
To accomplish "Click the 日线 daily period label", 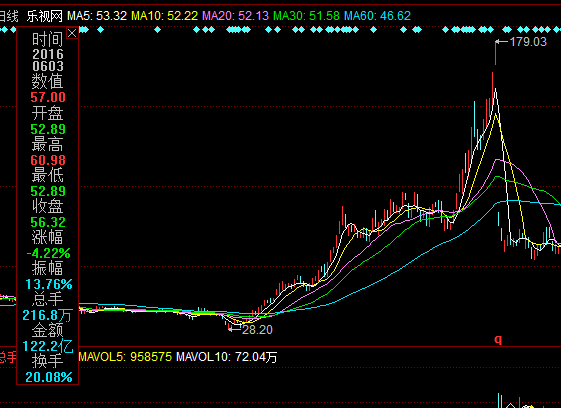I will point(9,16).
